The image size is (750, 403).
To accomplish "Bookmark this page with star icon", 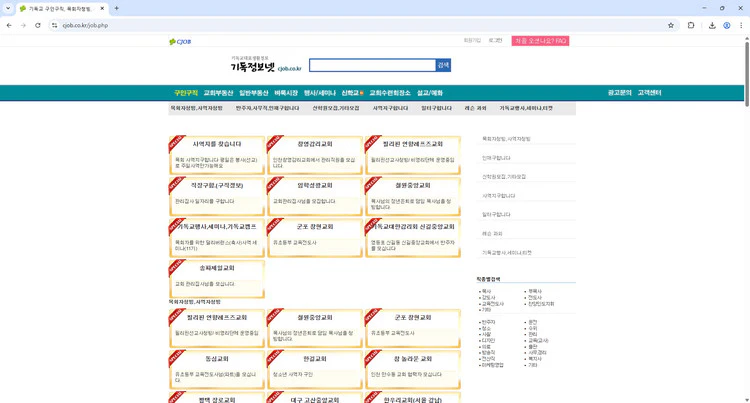I will tap(671, 25).
